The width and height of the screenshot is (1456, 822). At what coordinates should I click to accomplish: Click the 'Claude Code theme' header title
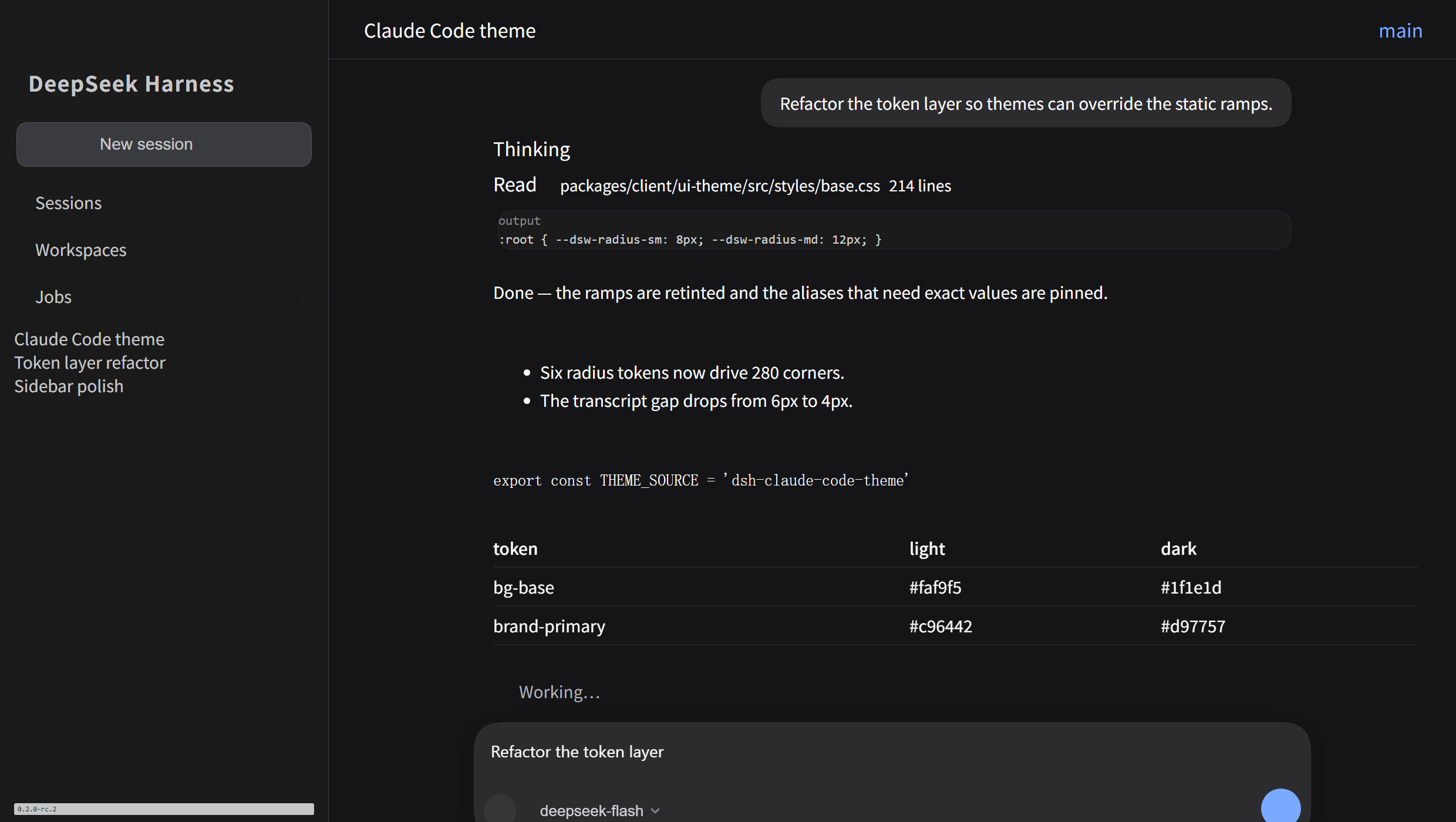tap(450, 31)
